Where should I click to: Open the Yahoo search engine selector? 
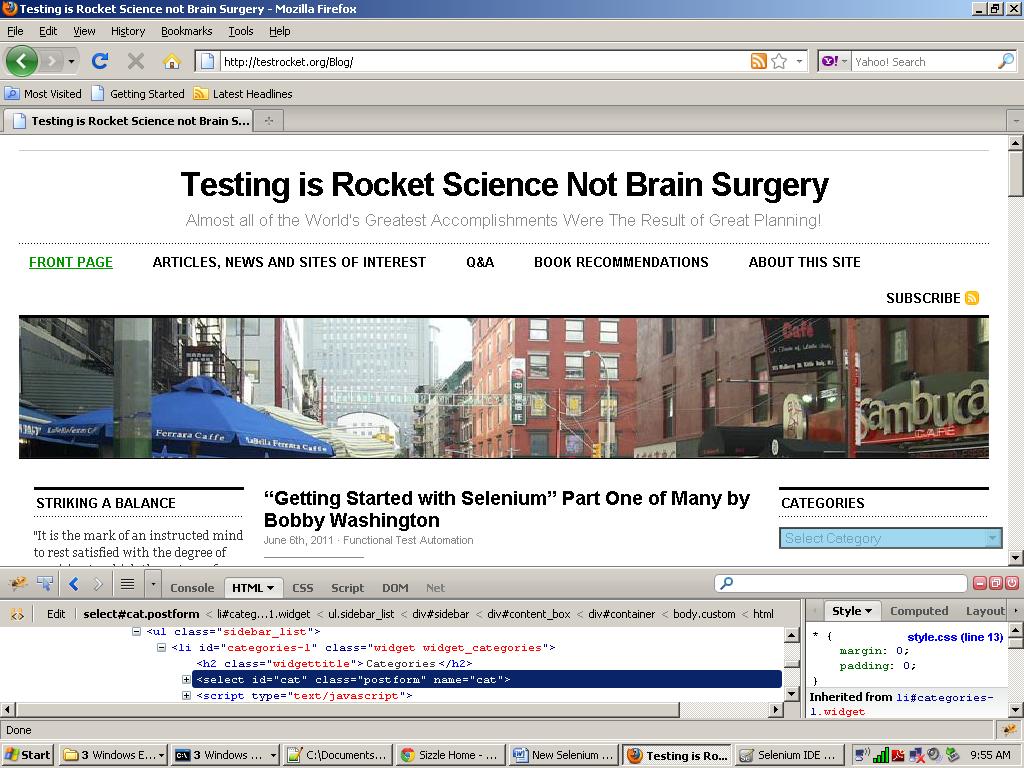834,61
